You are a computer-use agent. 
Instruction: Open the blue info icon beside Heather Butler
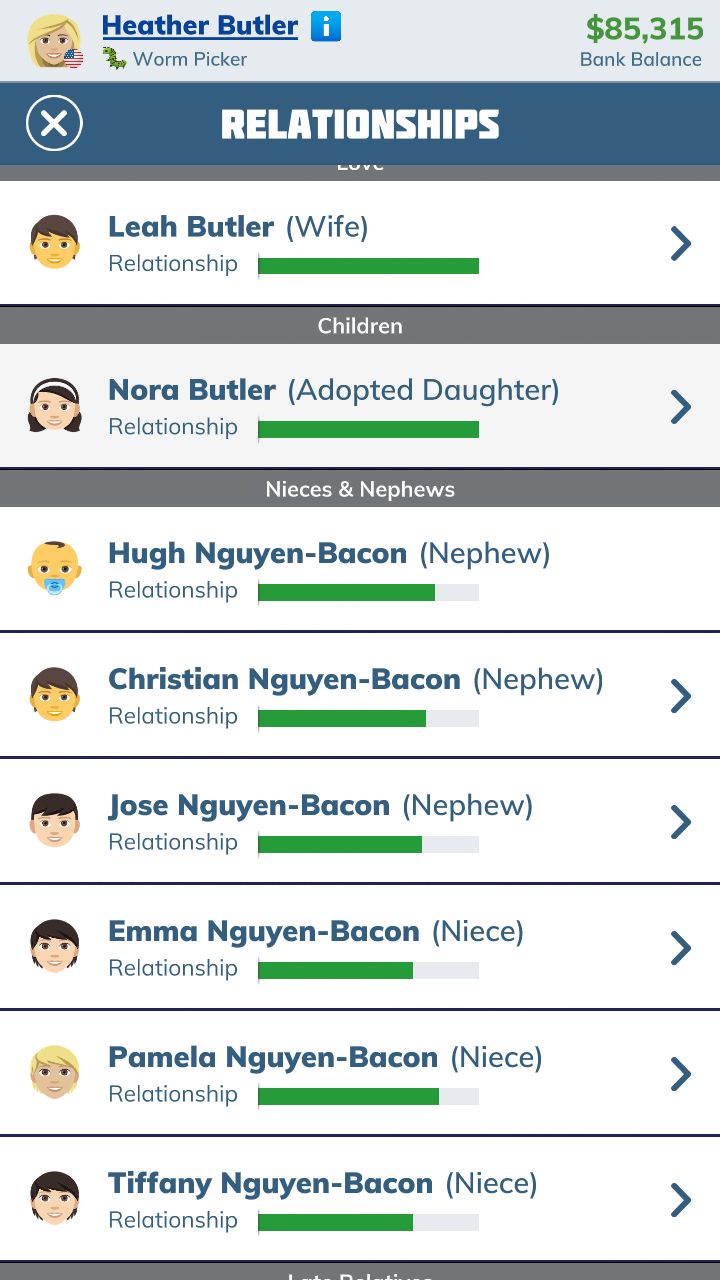(326, 27)
